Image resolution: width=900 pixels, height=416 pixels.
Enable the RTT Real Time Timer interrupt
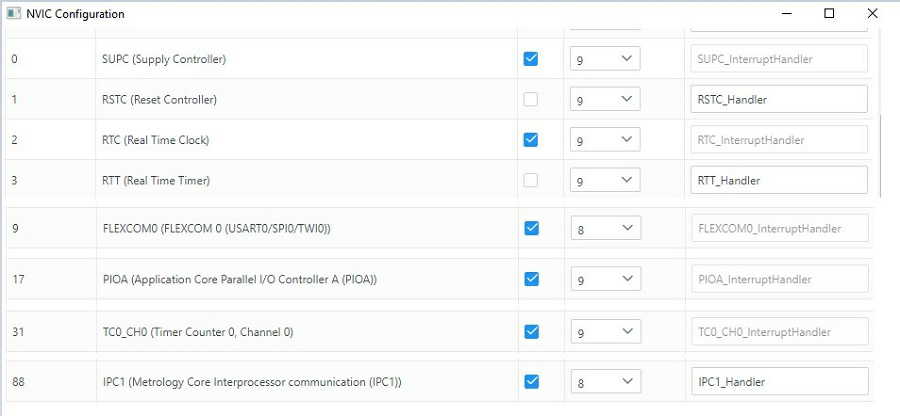point(531,180)
